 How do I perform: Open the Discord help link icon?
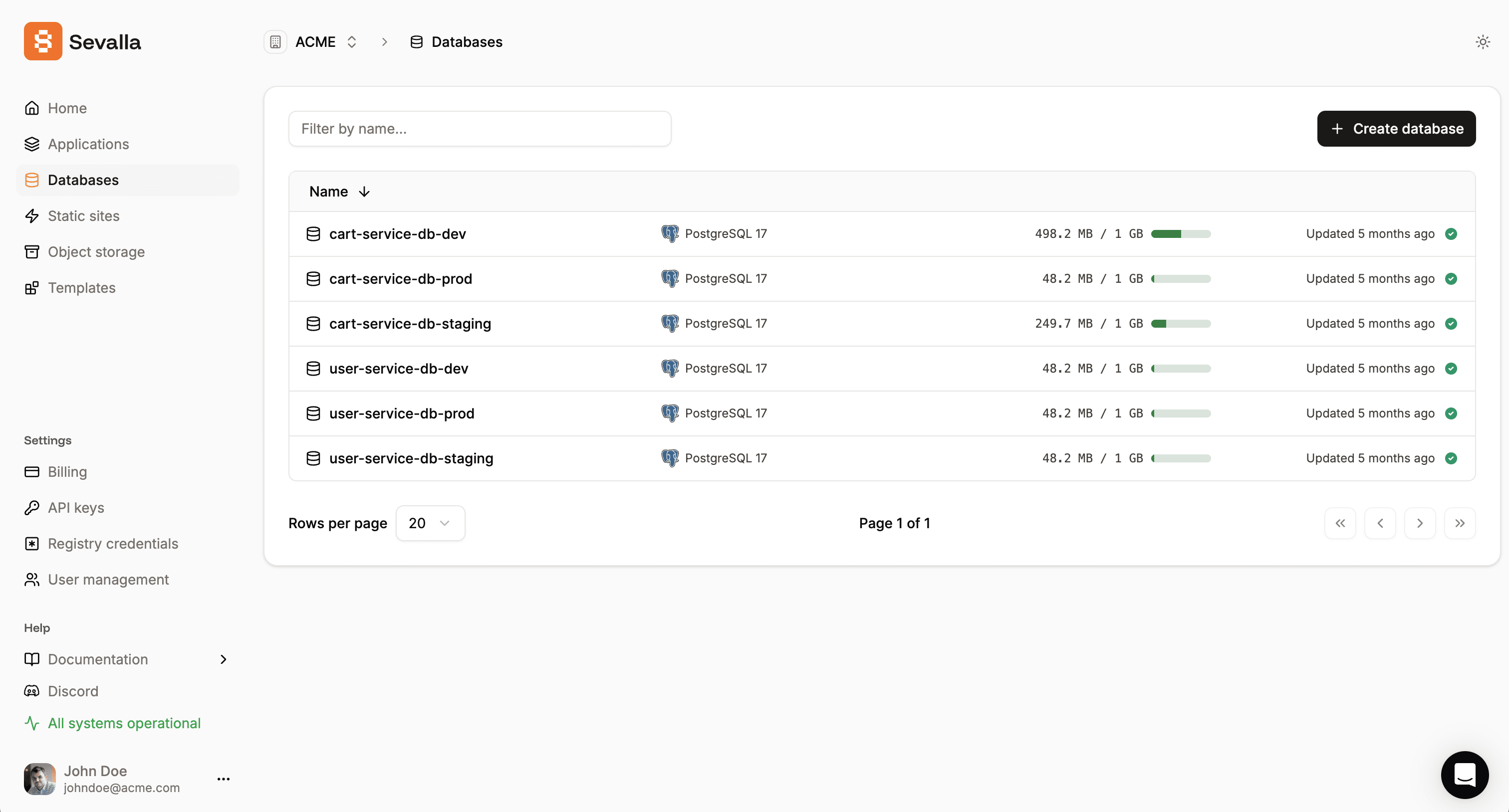click(32, 691)
